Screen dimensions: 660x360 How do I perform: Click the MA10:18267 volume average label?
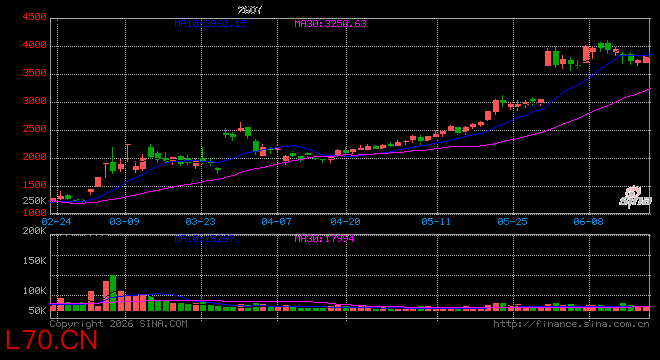point(205,239)
